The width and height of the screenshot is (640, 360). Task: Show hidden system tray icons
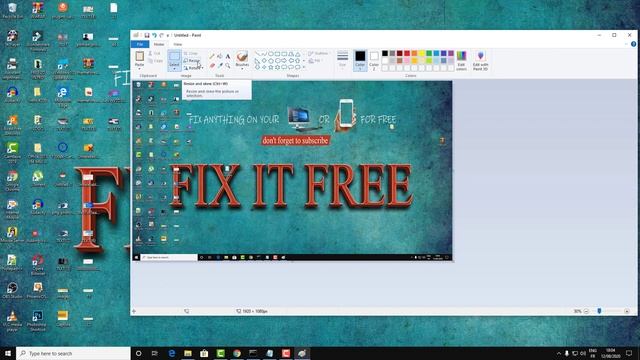click(558, 353)
